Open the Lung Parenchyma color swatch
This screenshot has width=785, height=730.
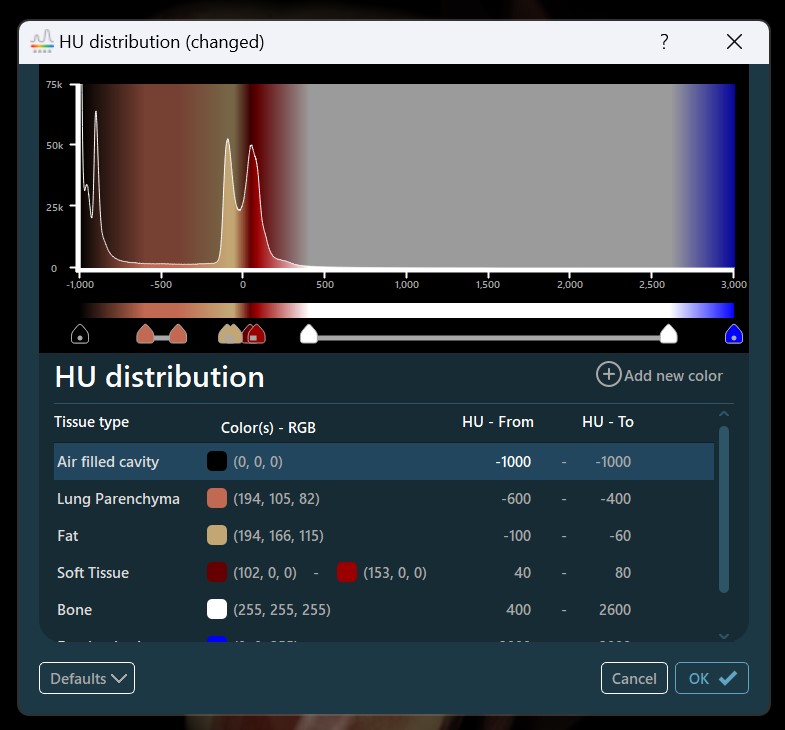(x=217, y=499)
